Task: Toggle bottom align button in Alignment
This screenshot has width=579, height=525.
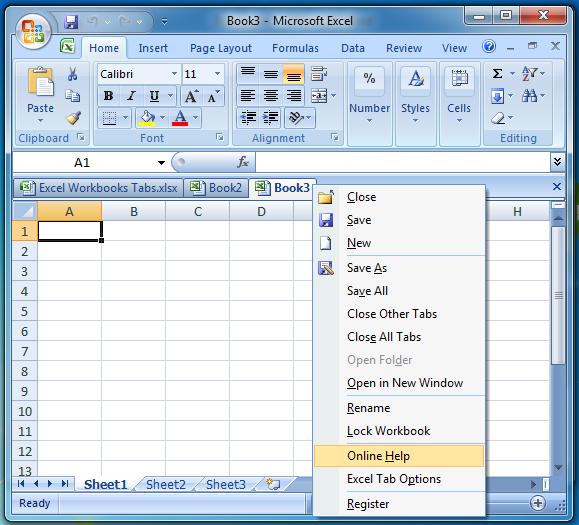Action: 294,74
